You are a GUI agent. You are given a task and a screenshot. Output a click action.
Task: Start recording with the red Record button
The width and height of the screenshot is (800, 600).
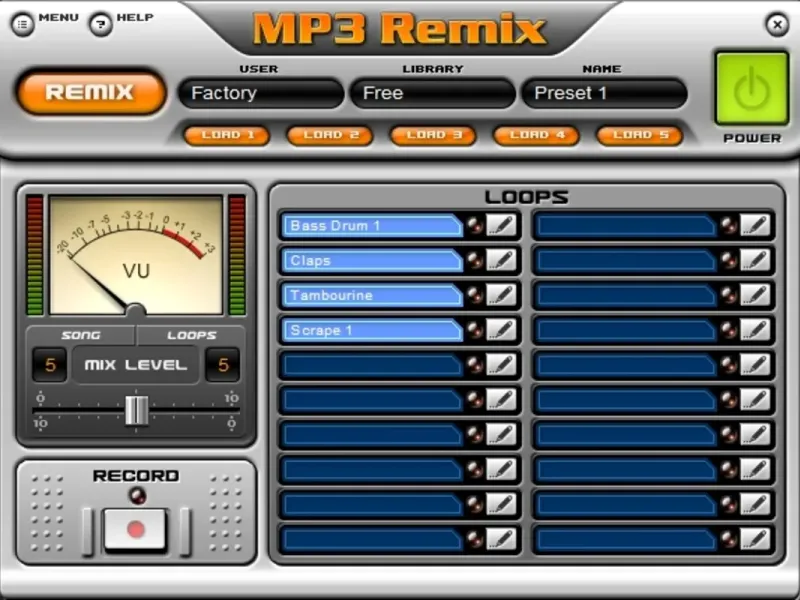point(135,530)
